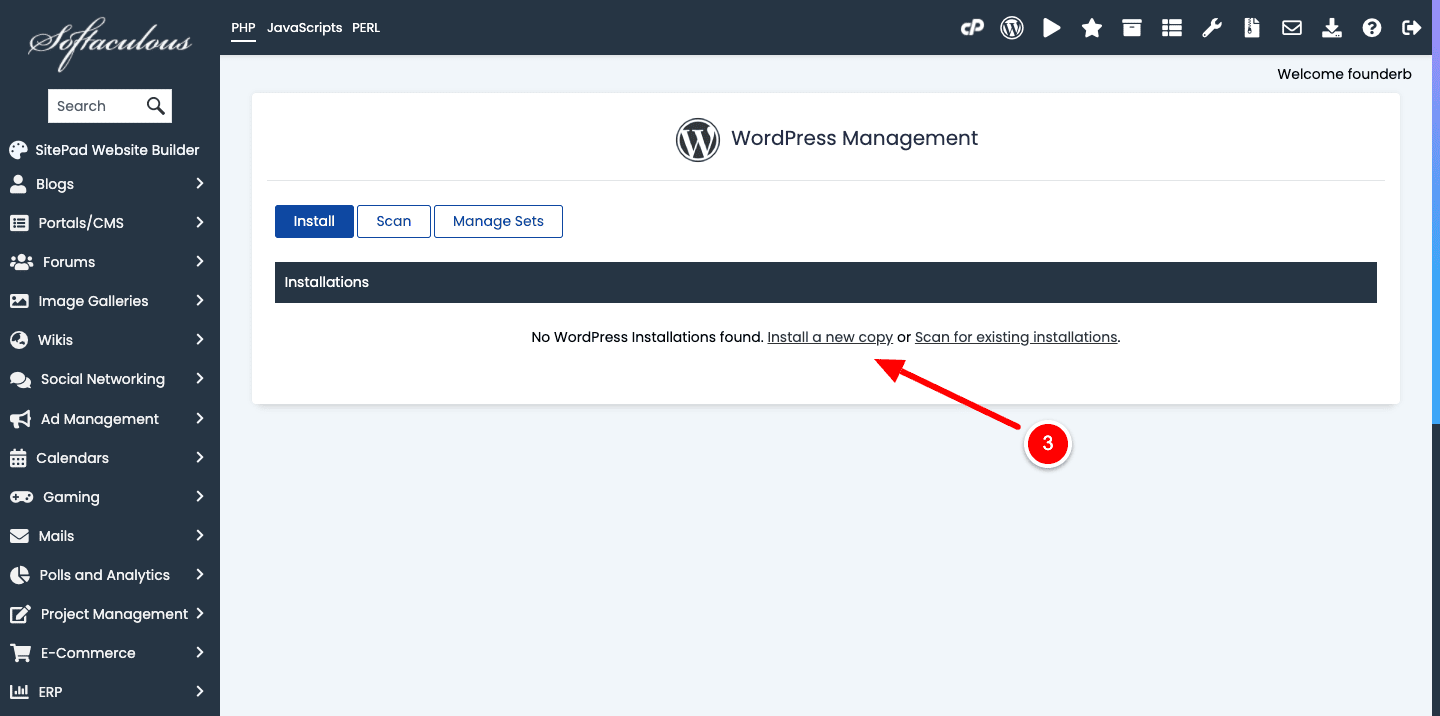Click the Scan button
Viewport: 1440px width, 716px height.
[394, 221]
